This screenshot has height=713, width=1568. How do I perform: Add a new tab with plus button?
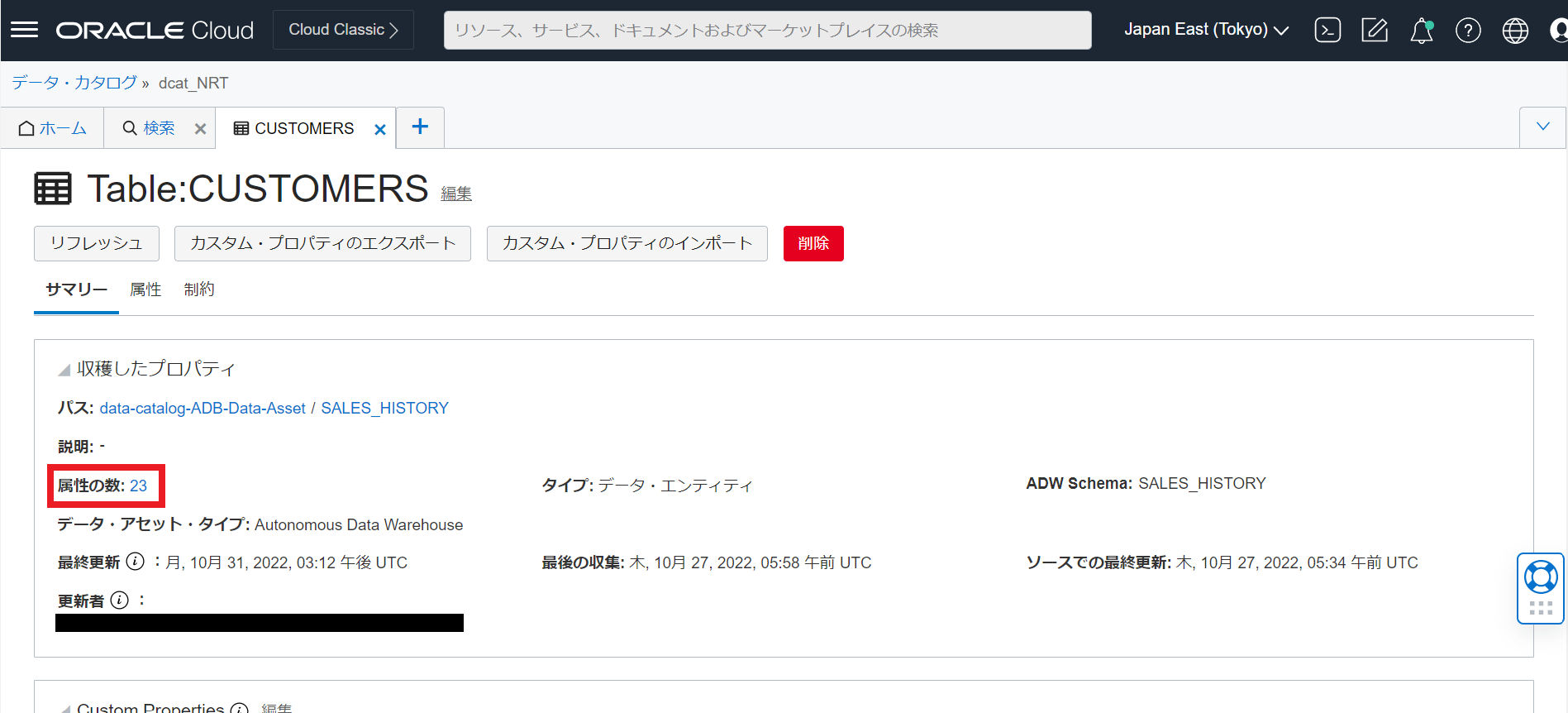(420, 127)
